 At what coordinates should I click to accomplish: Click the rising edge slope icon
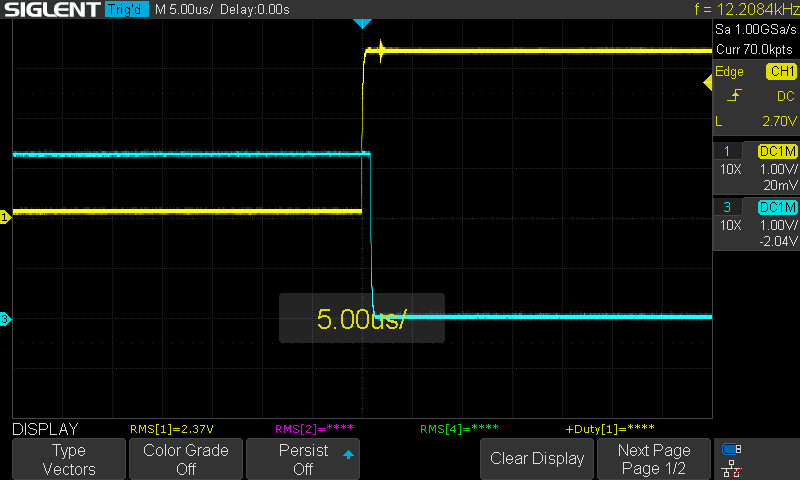click(x=735, y=96)
